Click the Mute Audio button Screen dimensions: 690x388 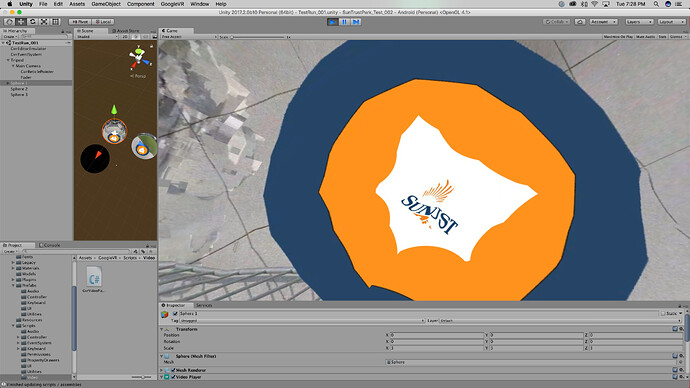646,37
